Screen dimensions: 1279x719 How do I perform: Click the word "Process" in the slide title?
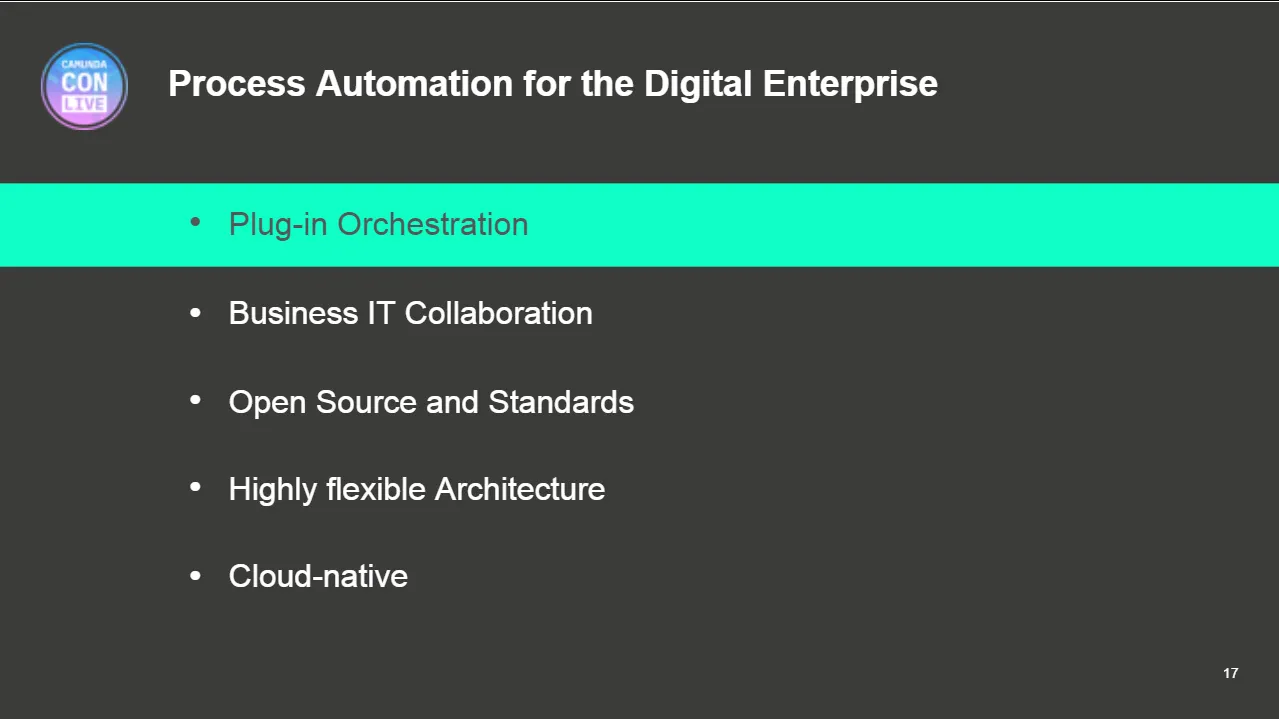(x=237, y=84)
